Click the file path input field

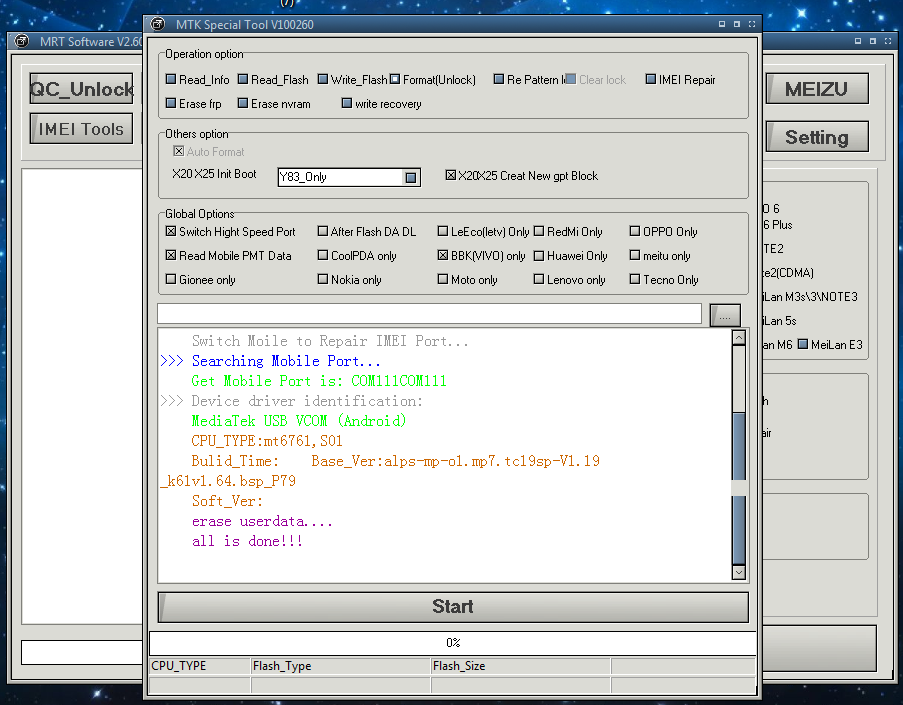430,314
